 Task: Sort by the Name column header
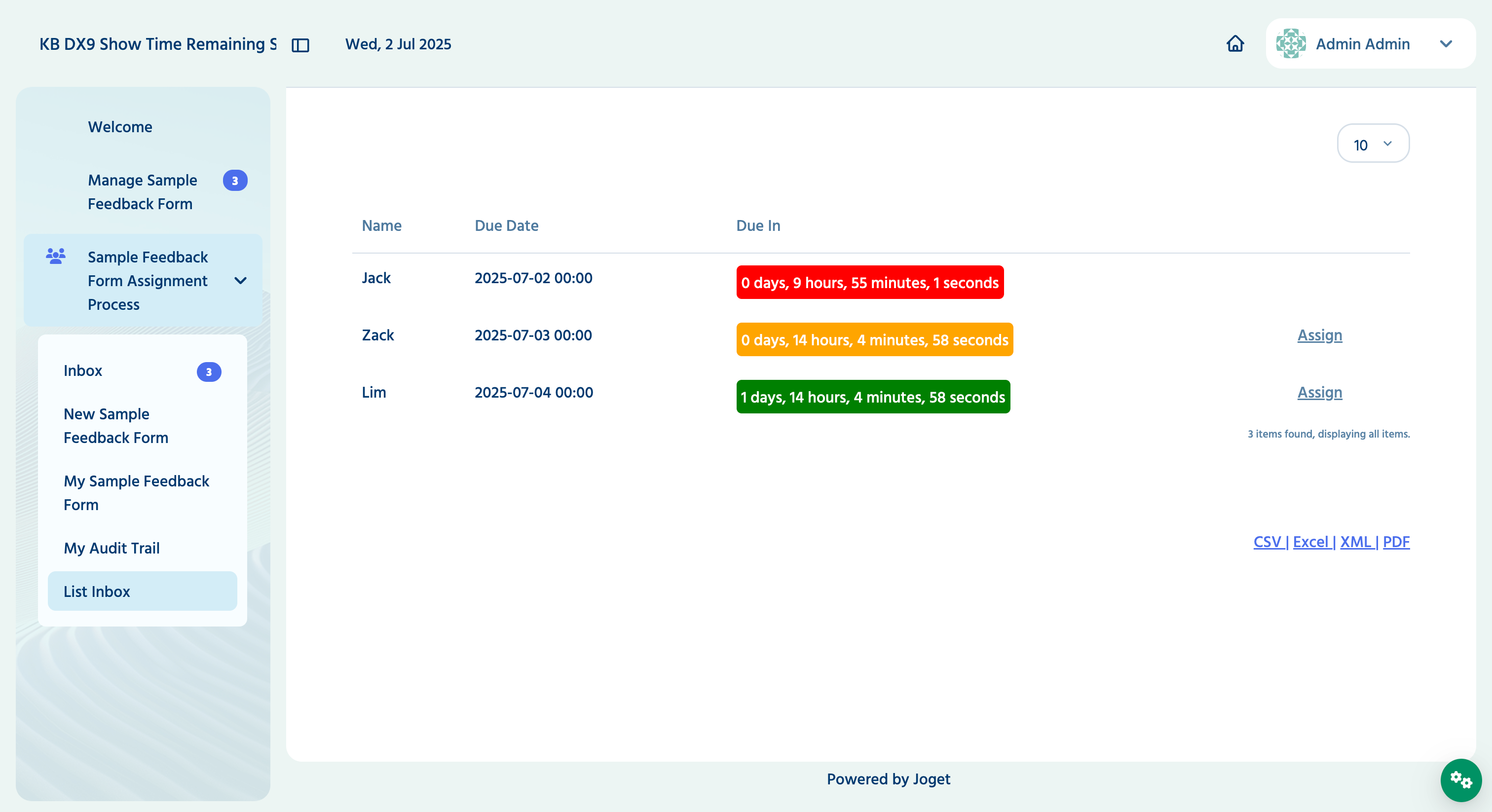(381, 226)
